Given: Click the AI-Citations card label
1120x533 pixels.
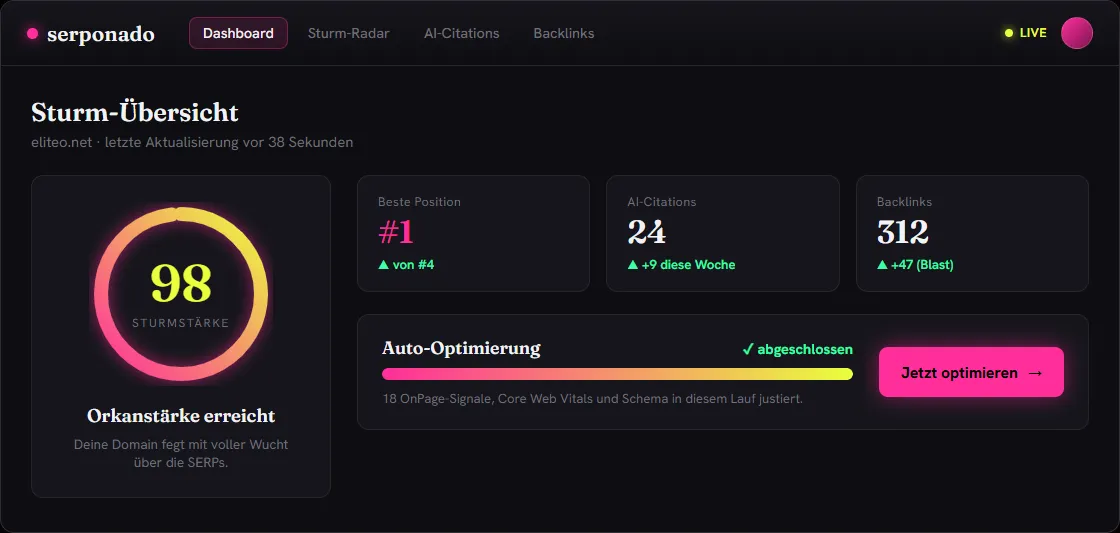Looking at the screenshot, I should 661,202.
